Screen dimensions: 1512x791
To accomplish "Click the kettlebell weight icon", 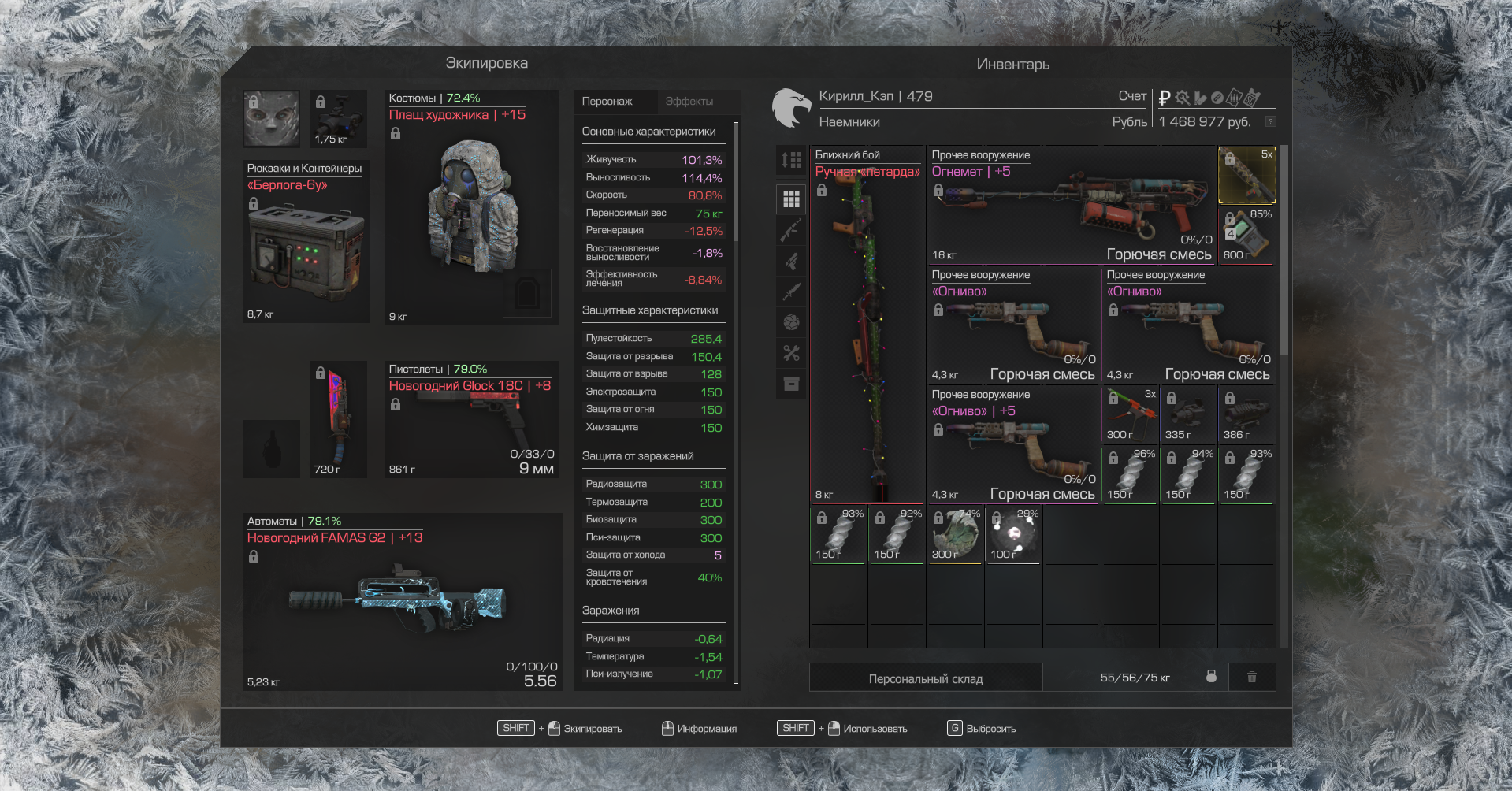I will 1211,677.
